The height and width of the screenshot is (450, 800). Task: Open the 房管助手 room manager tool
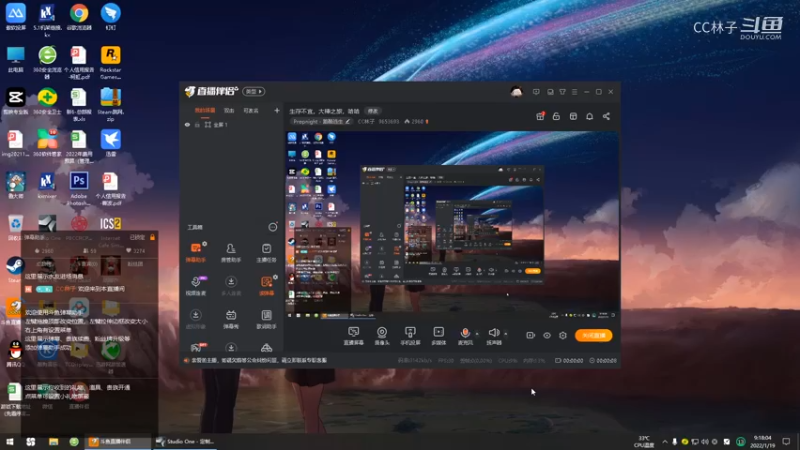pyautogui.click(x=231, y=252)
